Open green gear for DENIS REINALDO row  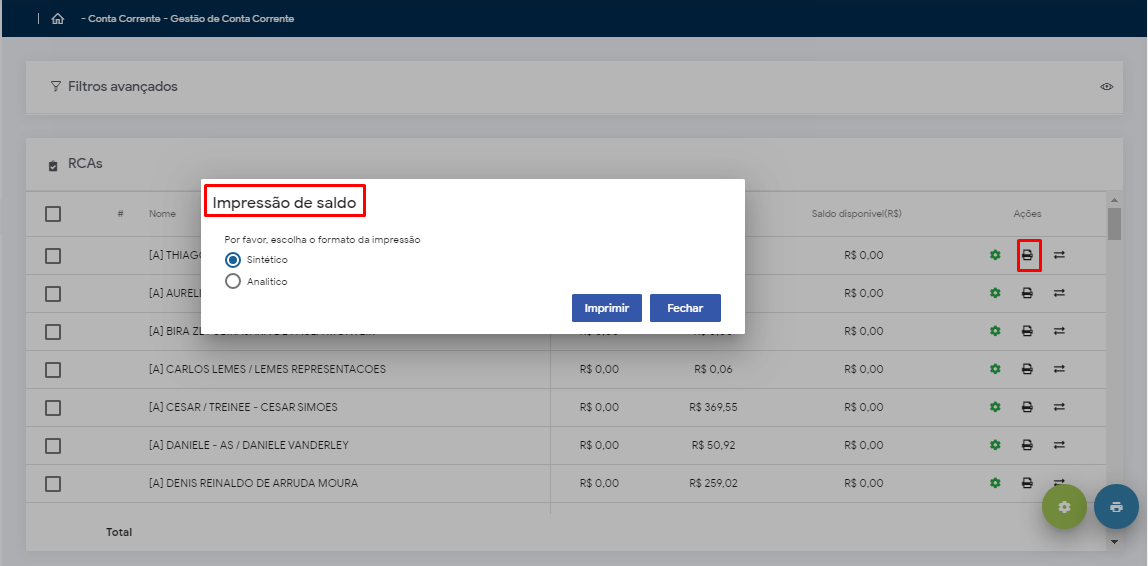coord(995,483)
